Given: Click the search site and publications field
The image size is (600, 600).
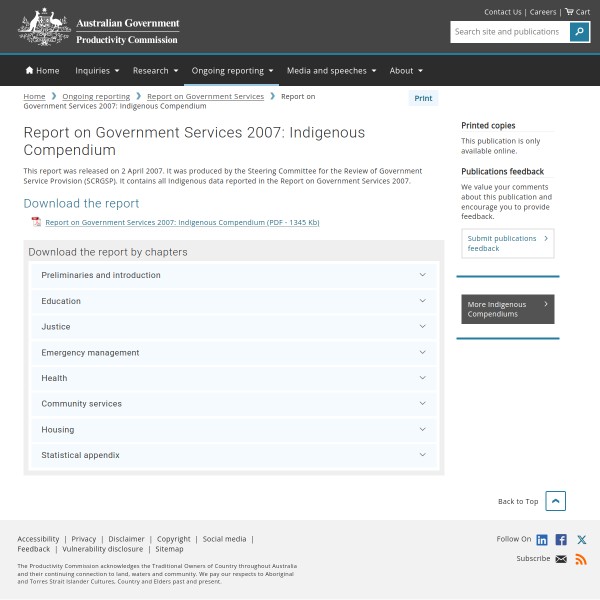Looking at the screenshot, I should (x=510, y=32).
